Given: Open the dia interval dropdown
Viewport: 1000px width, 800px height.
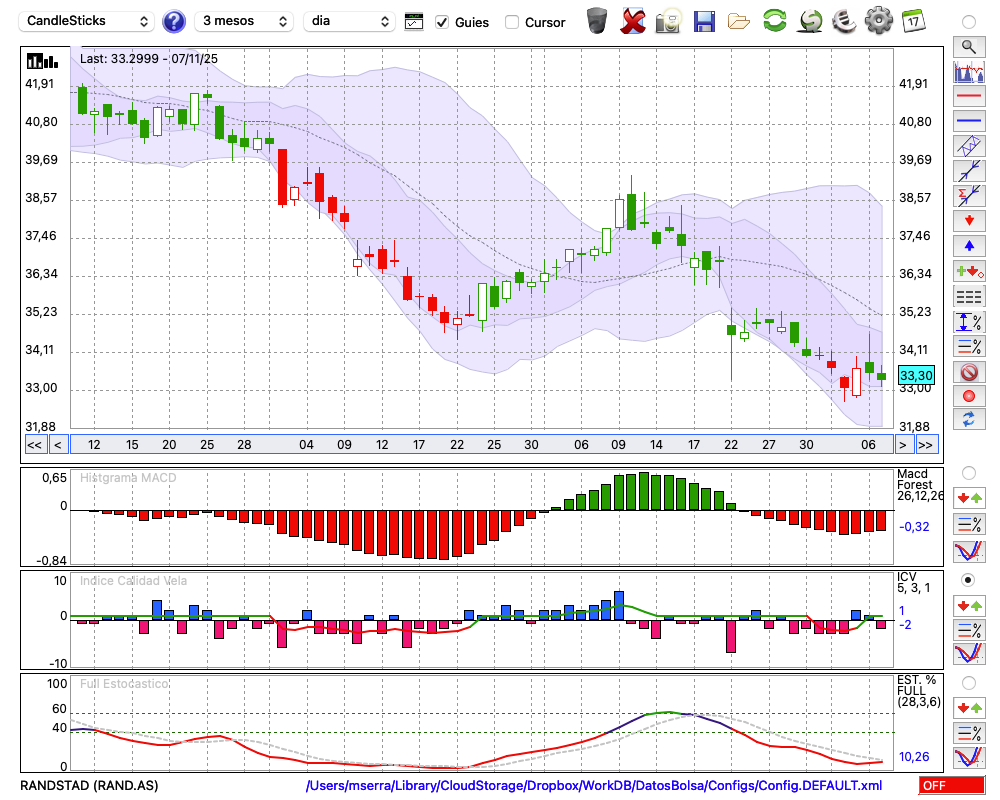Looking at the screenshot, I should [x=349, y=21].
